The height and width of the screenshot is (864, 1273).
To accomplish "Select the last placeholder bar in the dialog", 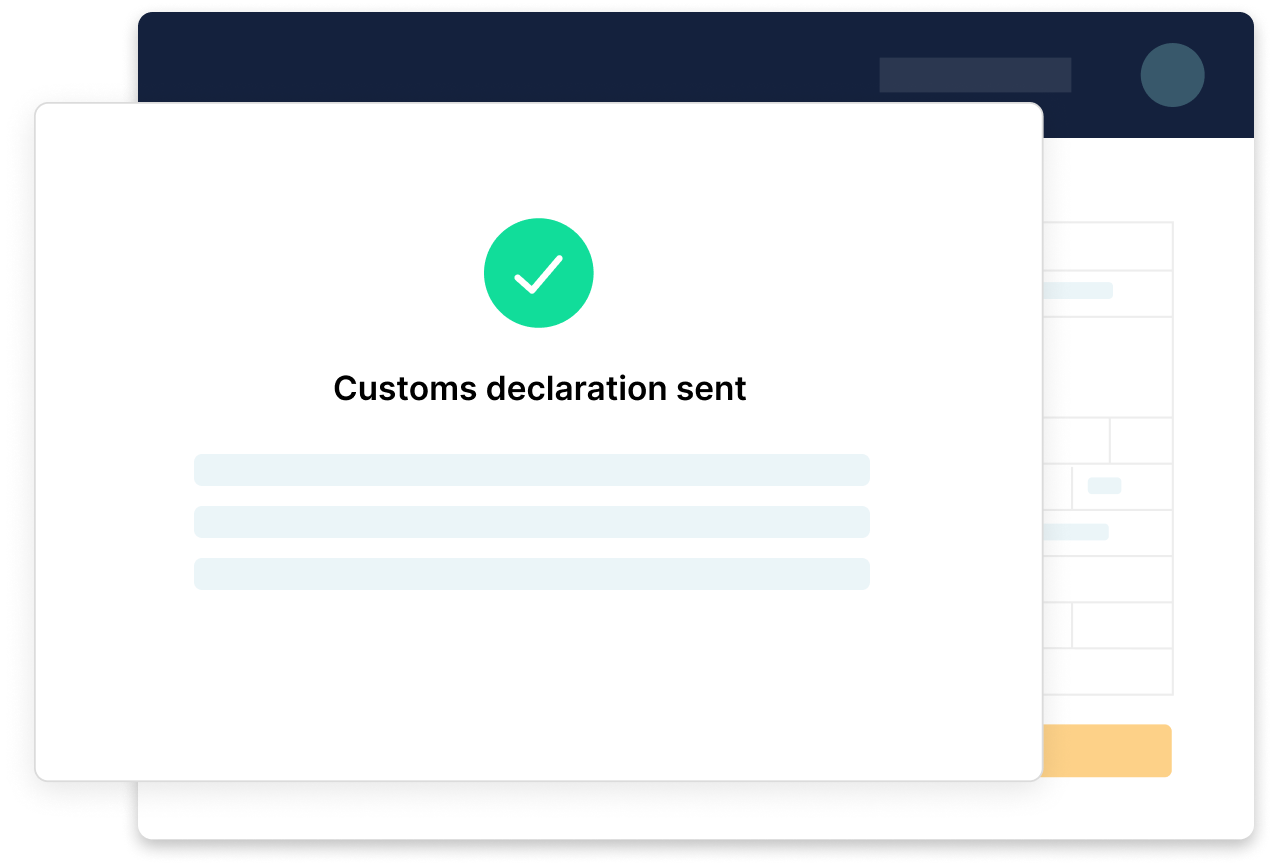I will (x=531, y=574).
